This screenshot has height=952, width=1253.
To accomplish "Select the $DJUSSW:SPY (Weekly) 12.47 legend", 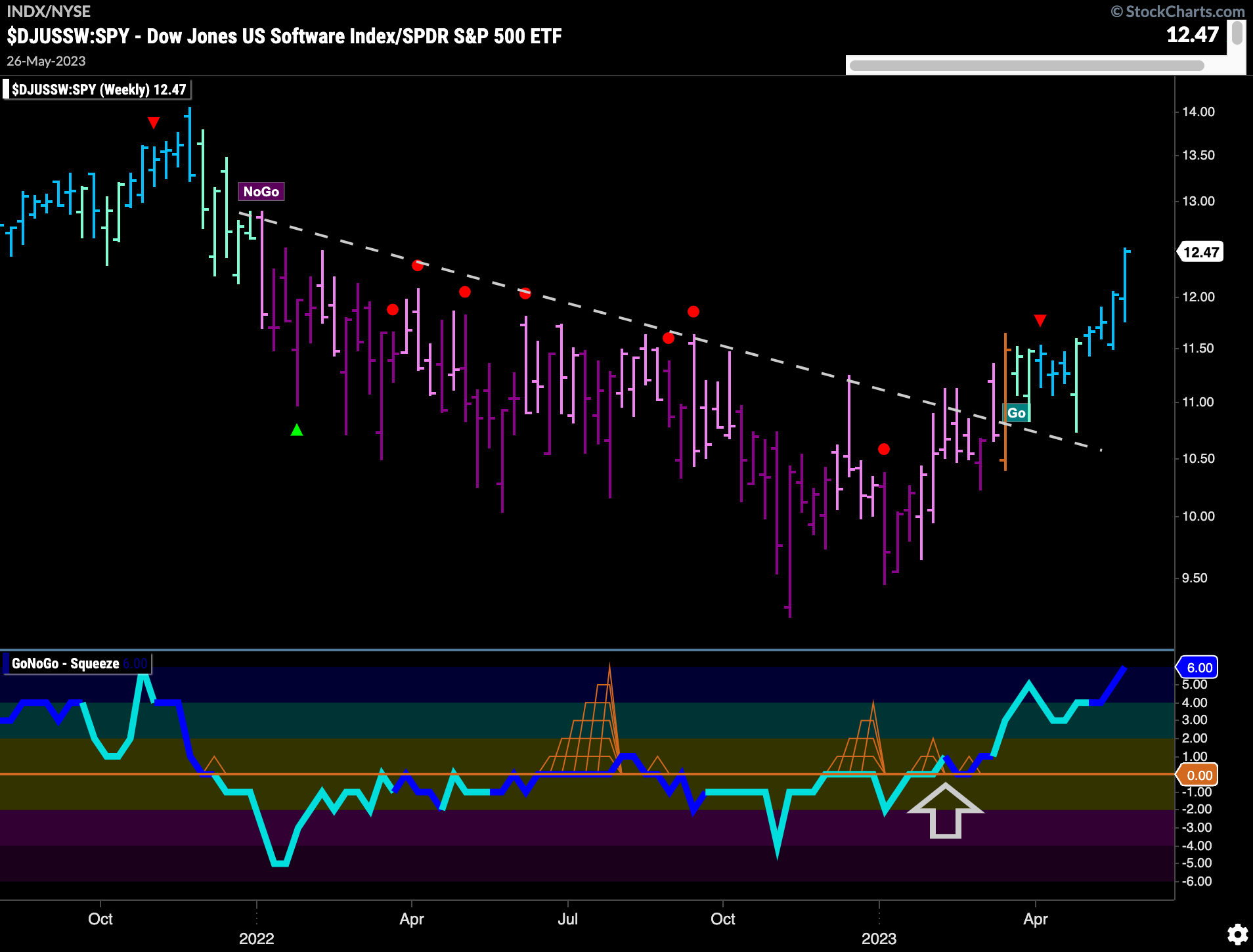I will pos(97,89).
